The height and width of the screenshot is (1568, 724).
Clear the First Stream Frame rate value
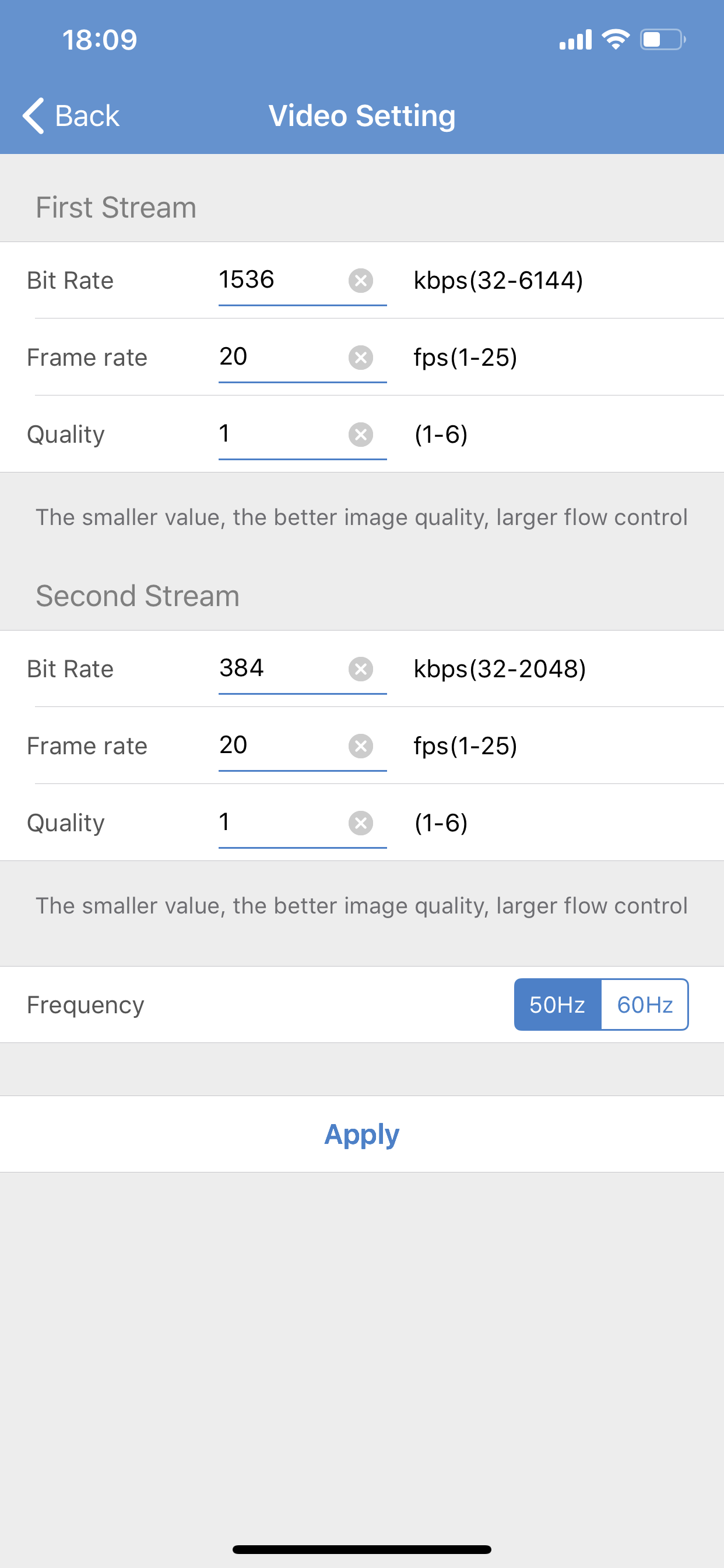(x=361, y=358)
